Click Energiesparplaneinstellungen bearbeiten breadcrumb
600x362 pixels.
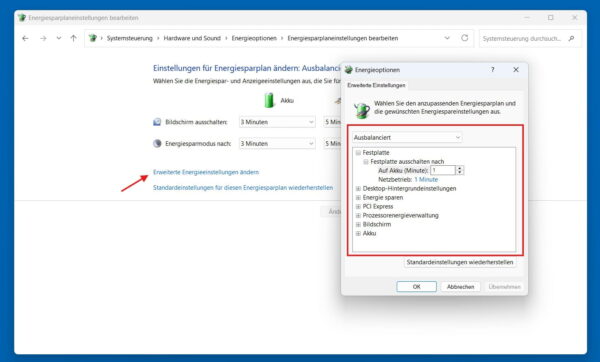click(x=343, y=38)
